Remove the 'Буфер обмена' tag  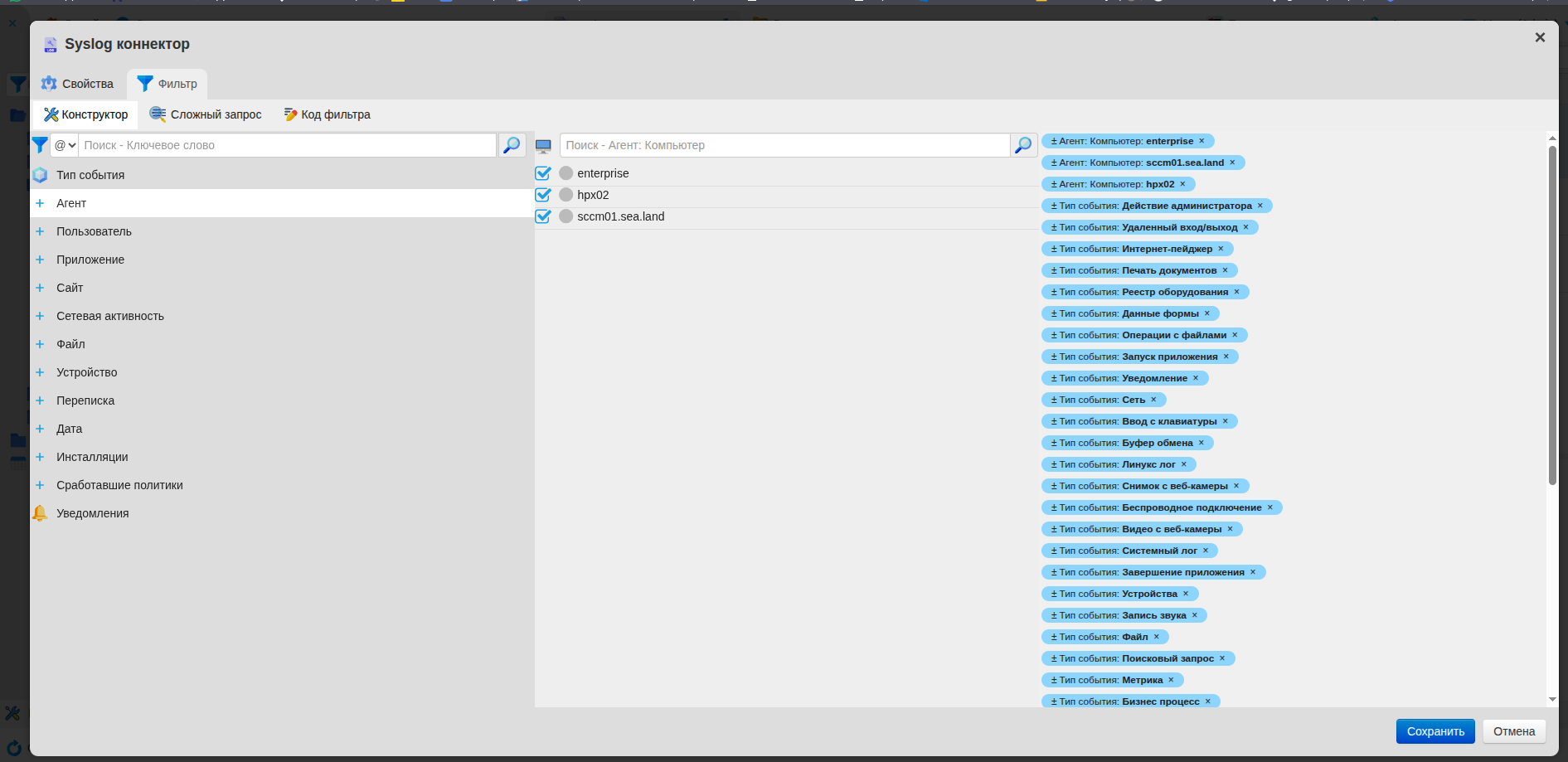coord(1201,443)
